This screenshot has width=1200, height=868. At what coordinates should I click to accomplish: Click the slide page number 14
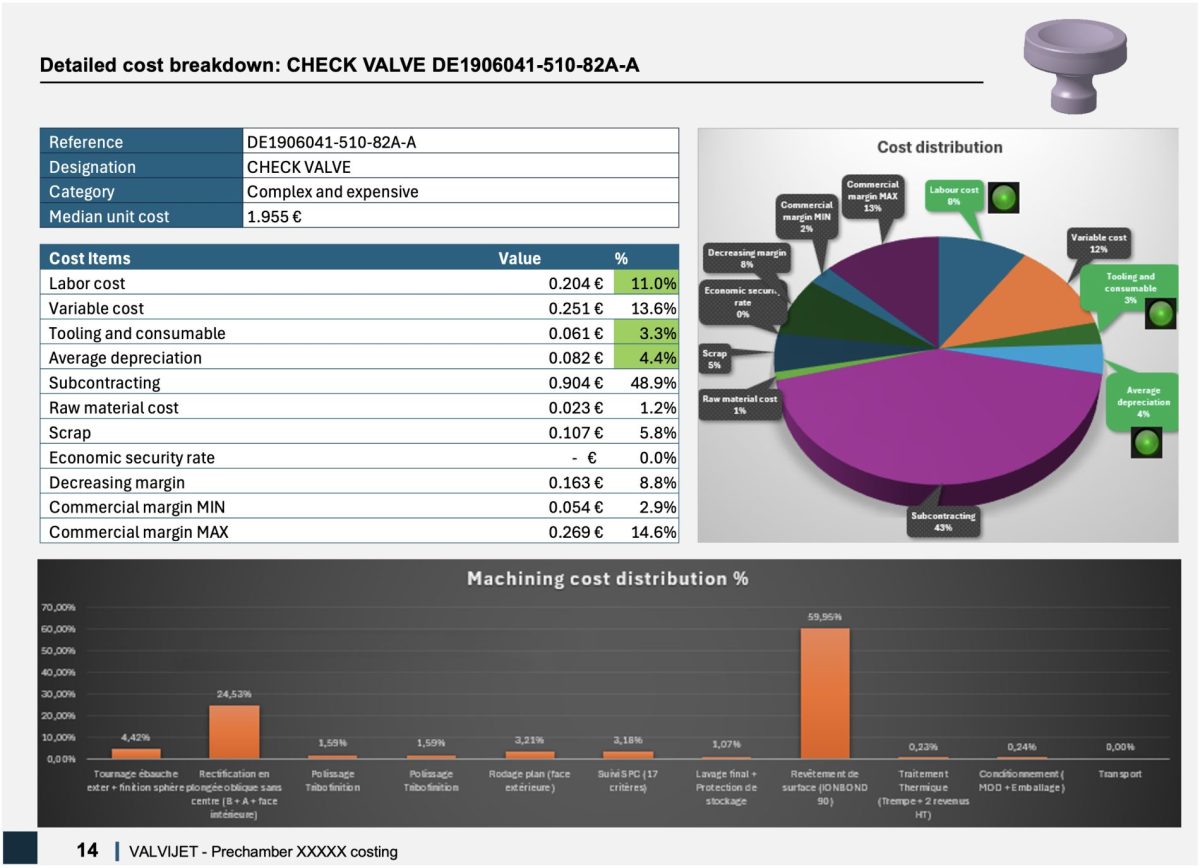point(87,850)
